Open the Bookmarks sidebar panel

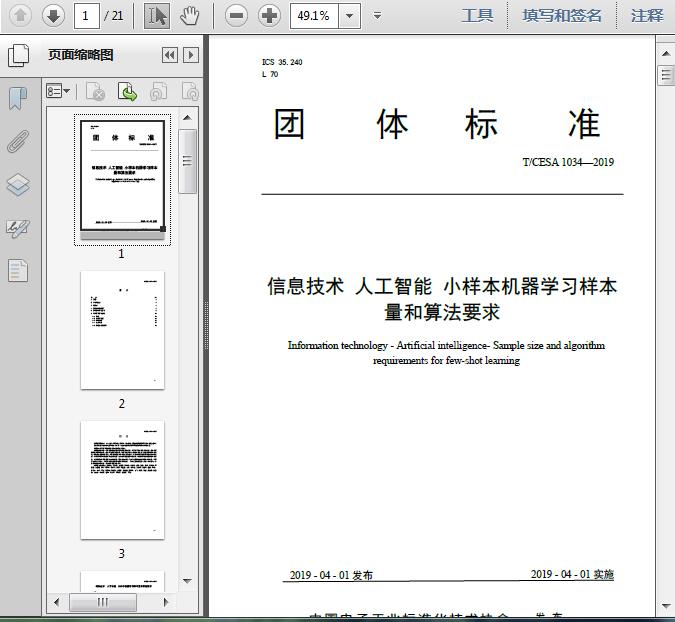coord(18,98)
